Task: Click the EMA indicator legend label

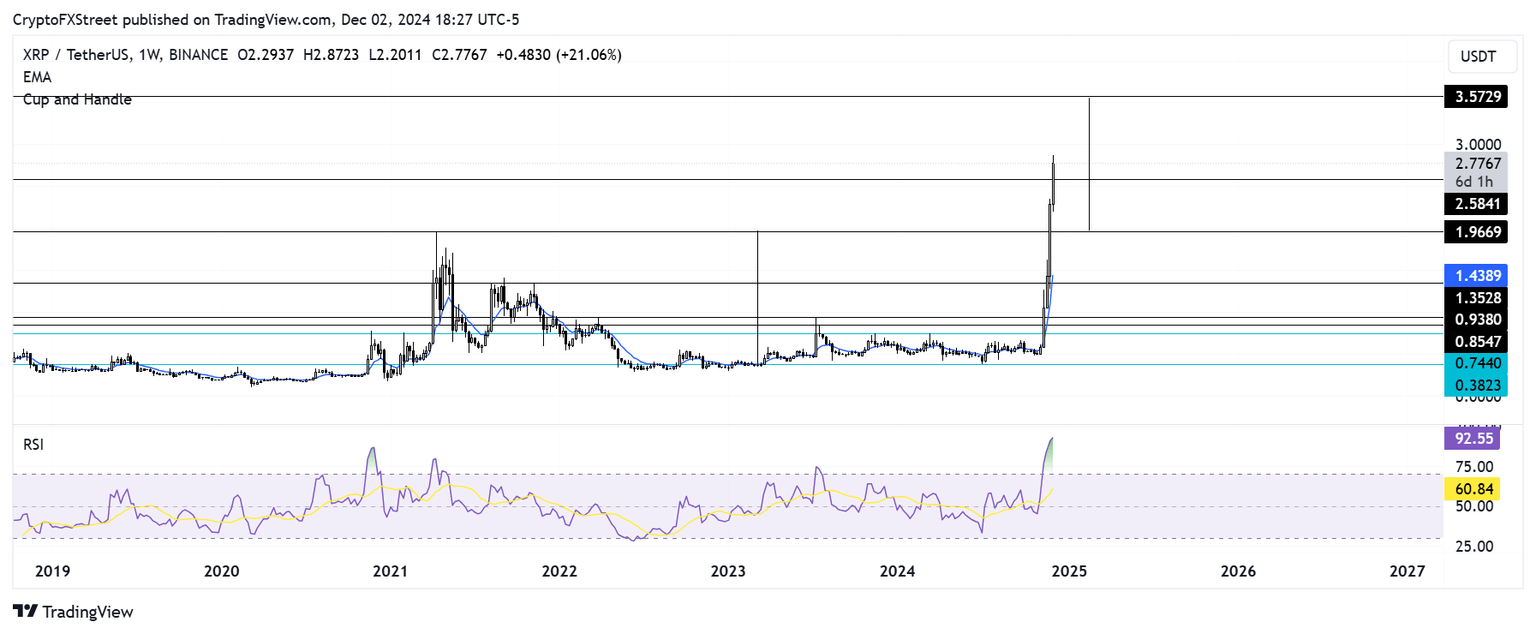Action: (x=36, y=77)
